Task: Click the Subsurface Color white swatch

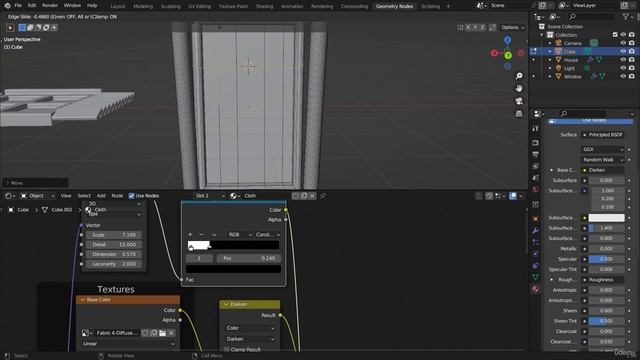Action: tap(606, 218)
